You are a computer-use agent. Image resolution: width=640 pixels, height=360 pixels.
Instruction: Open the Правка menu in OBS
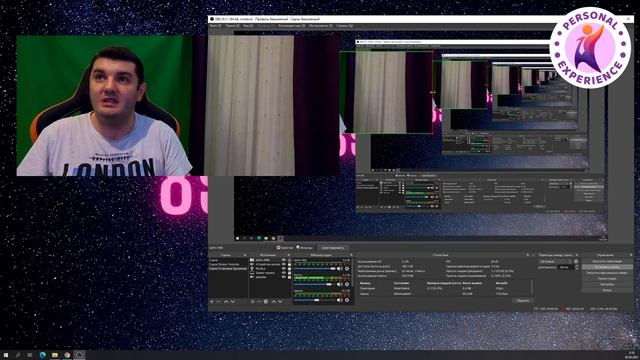click(232, 26)
